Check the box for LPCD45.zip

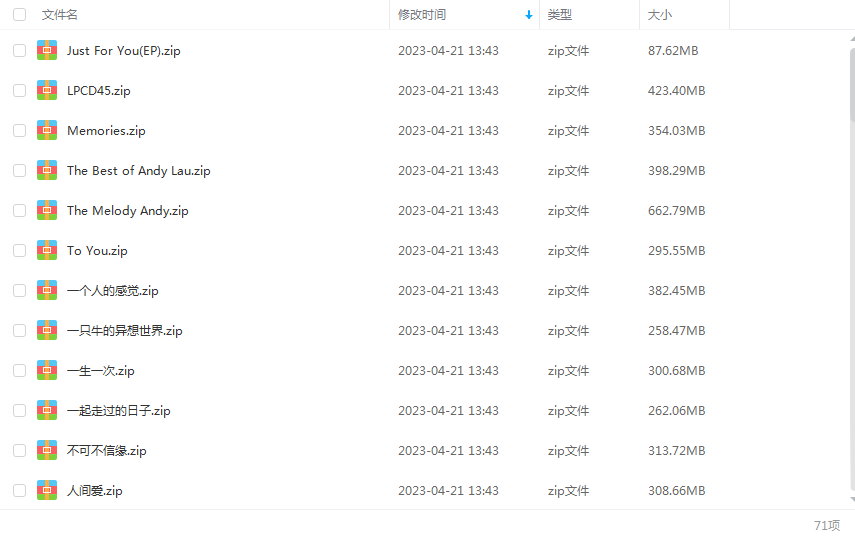[20, 91]
